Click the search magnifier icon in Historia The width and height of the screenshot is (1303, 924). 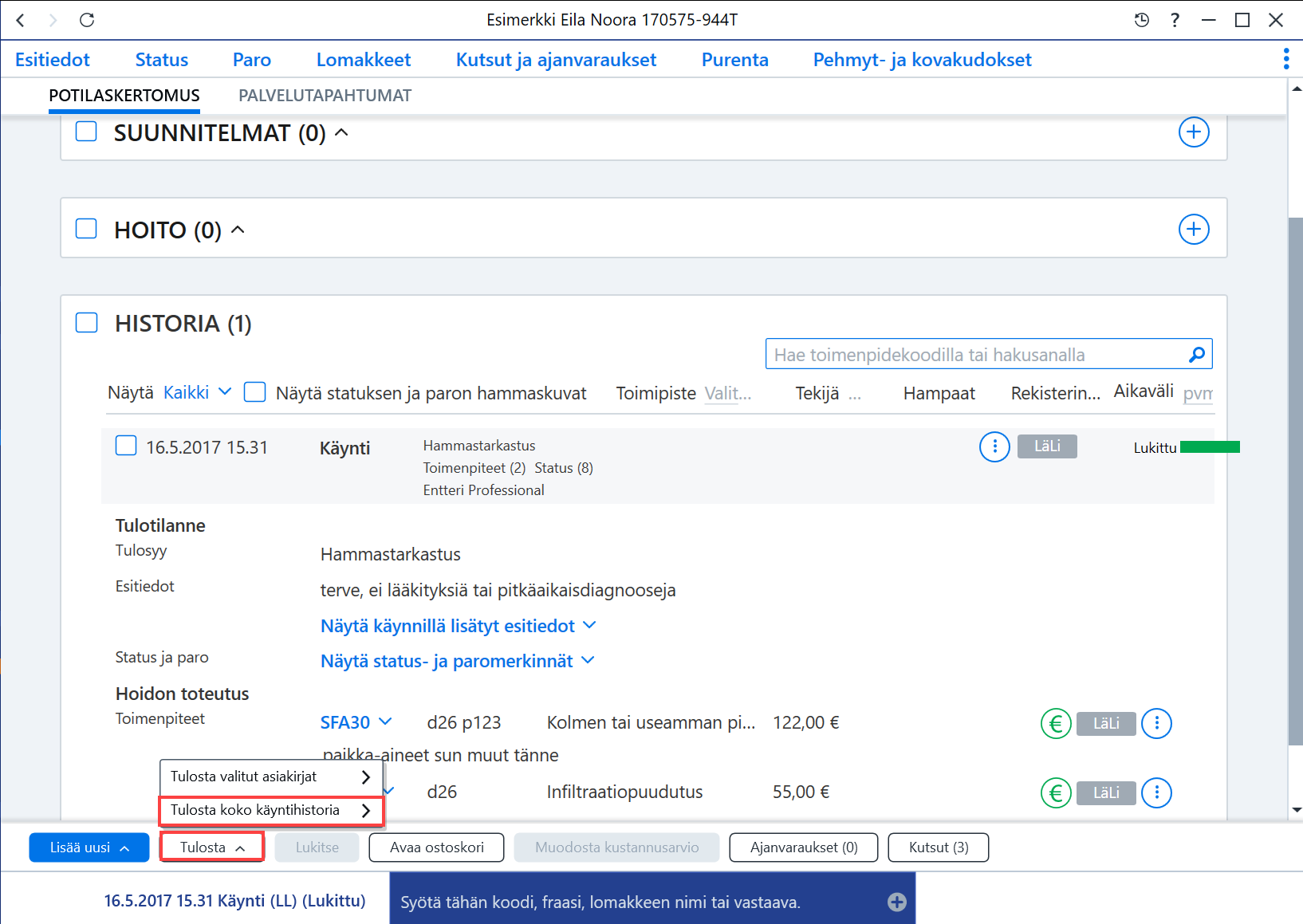pos(1196,355)
